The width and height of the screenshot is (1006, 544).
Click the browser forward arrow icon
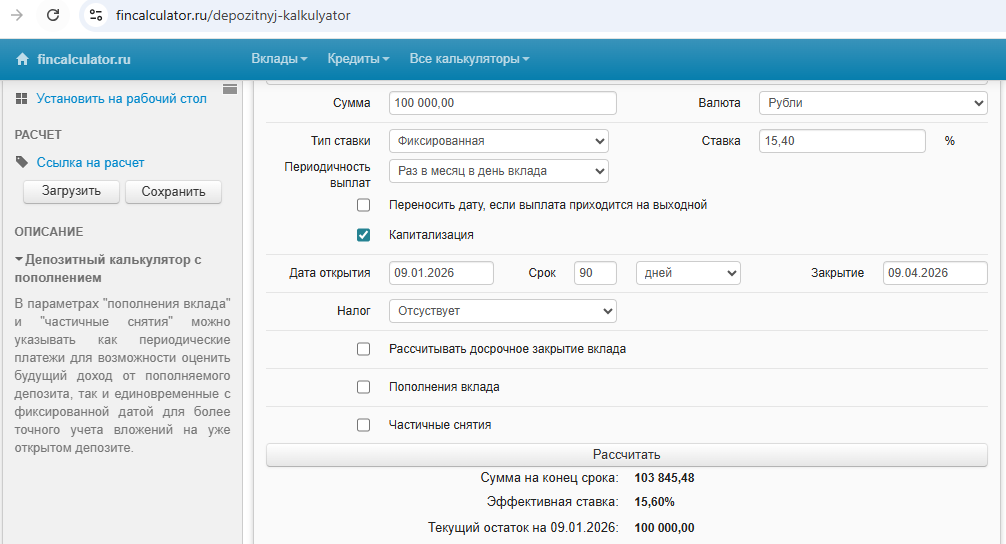[17, 15]
